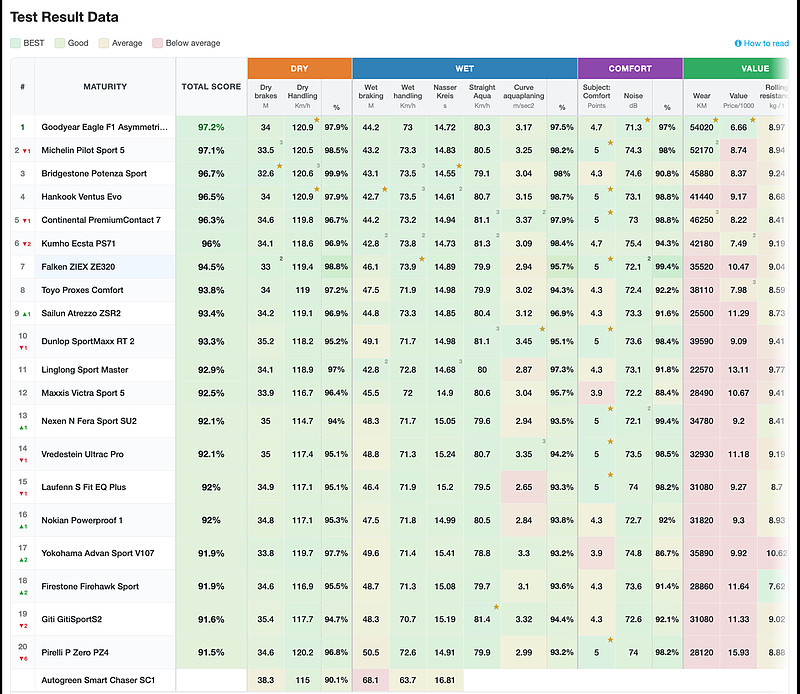Sort by TOTAL SCORE column header
Image resolution: width=800 pixels, height=694 pixels.
tap(211, 87)
